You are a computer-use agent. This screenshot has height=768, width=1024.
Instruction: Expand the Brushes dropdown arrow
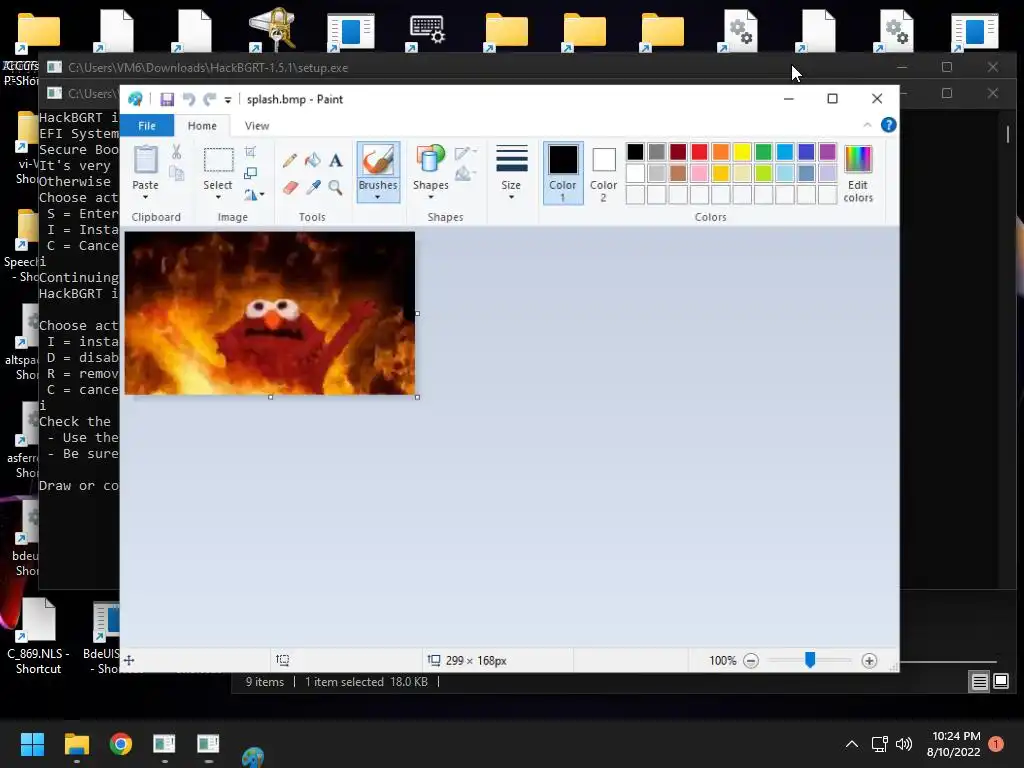[377, 197]
